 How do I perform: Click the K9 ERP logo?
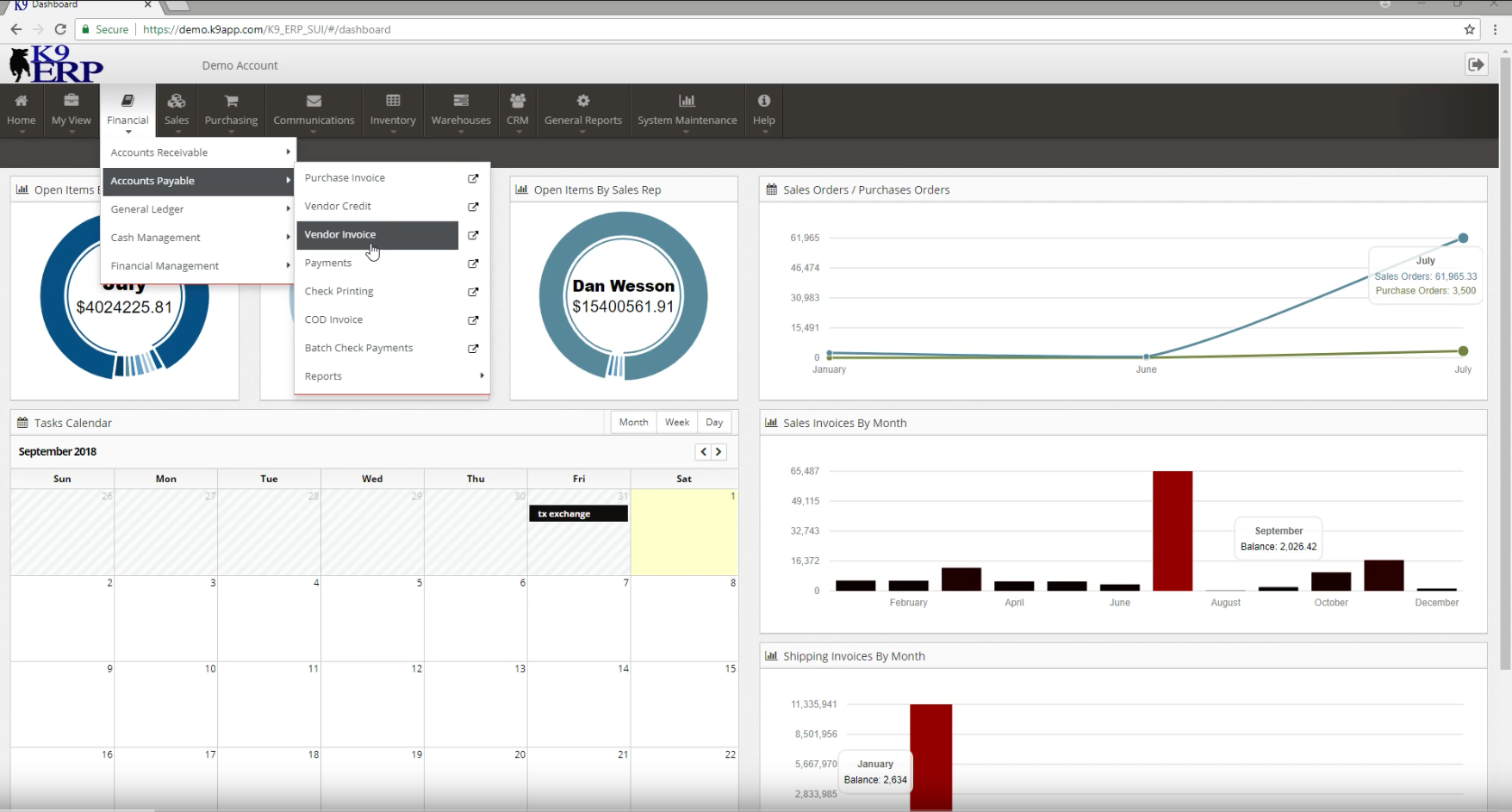[x=56, y=64]
